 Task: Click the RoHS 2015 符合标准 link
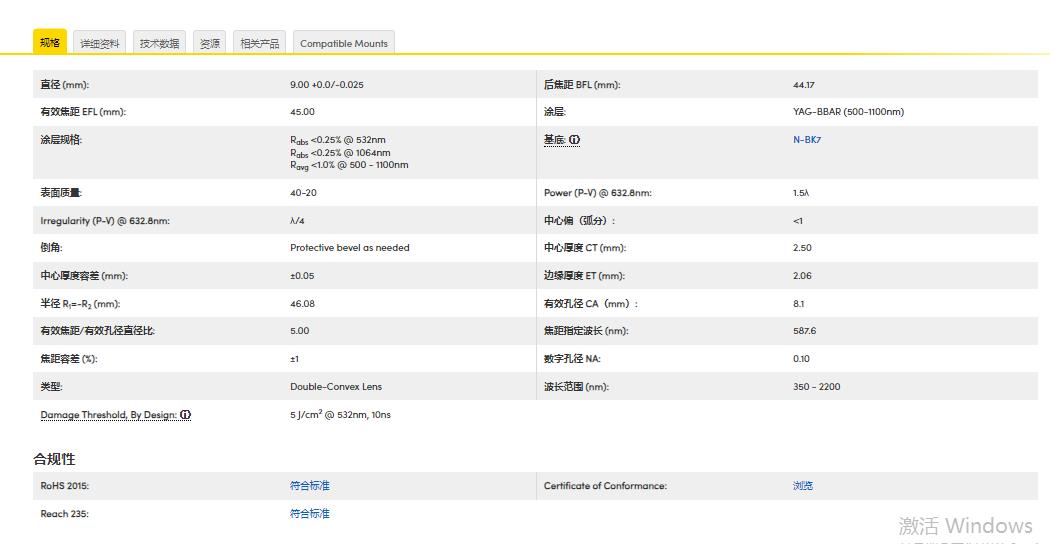[309, 486]
